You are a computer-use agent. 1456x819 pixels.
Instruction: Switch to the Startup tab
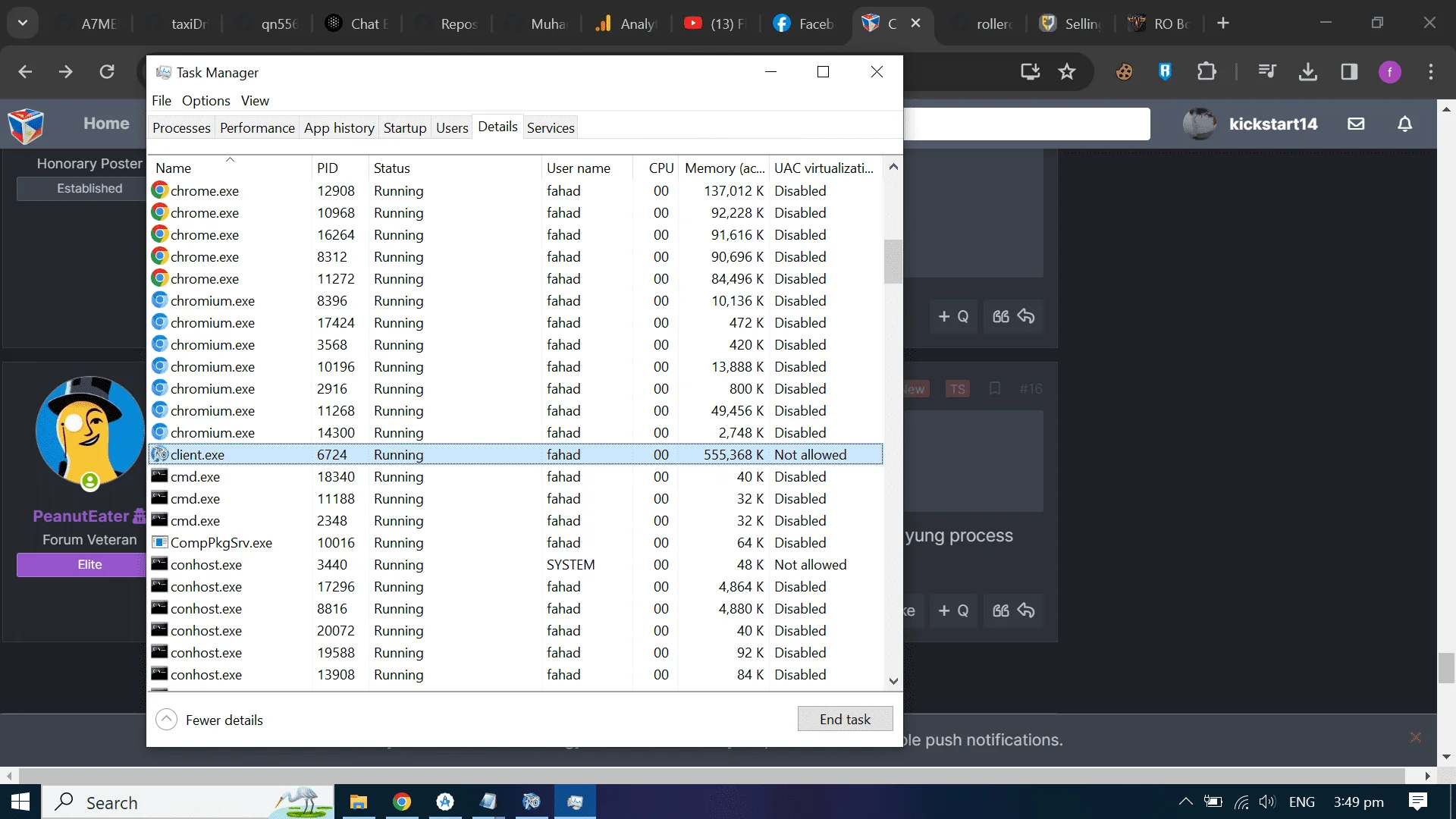click(405, 128)
